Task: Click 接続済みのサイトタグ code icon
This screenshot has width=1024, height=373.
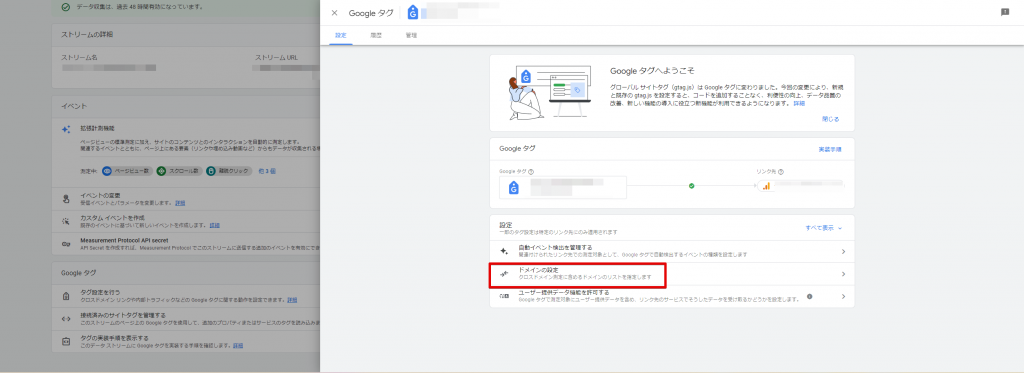Action: pyautogui.click(x=66, y=319)
